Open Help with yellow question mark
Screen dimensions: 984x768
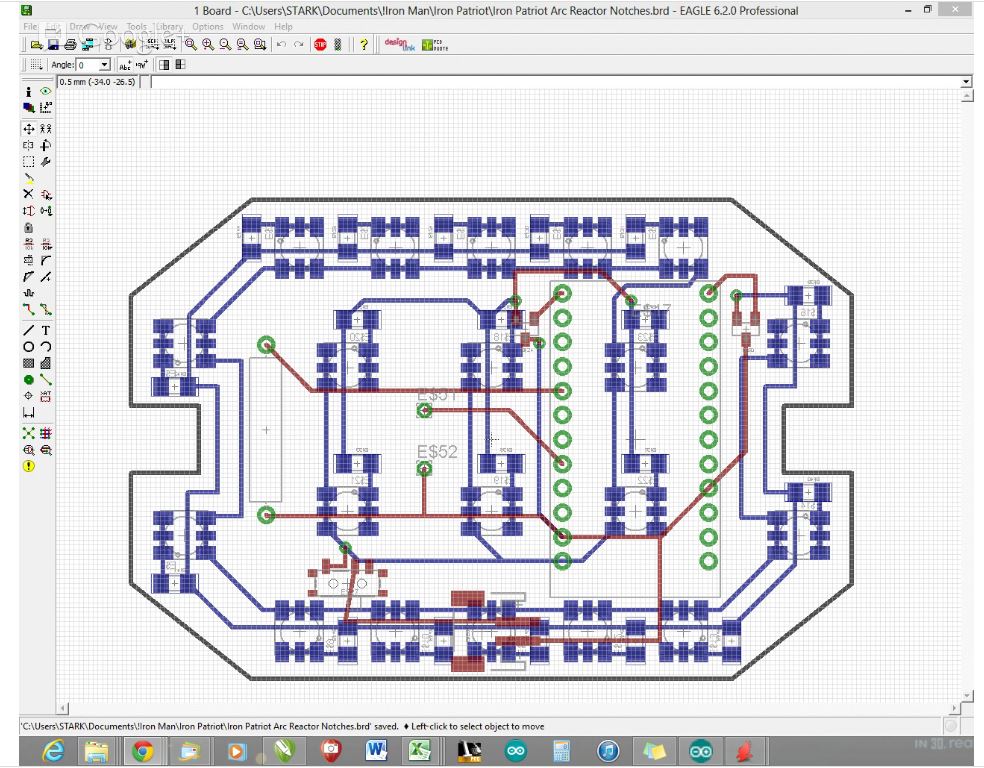pos(363,45)
